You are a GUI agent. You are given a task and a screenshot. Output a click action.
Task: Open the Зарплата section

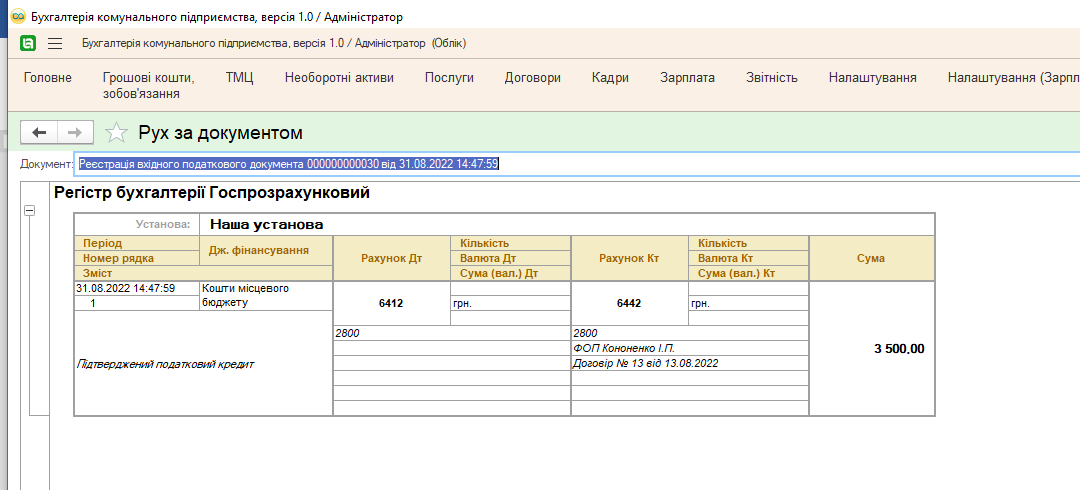(x=687, y=78)
